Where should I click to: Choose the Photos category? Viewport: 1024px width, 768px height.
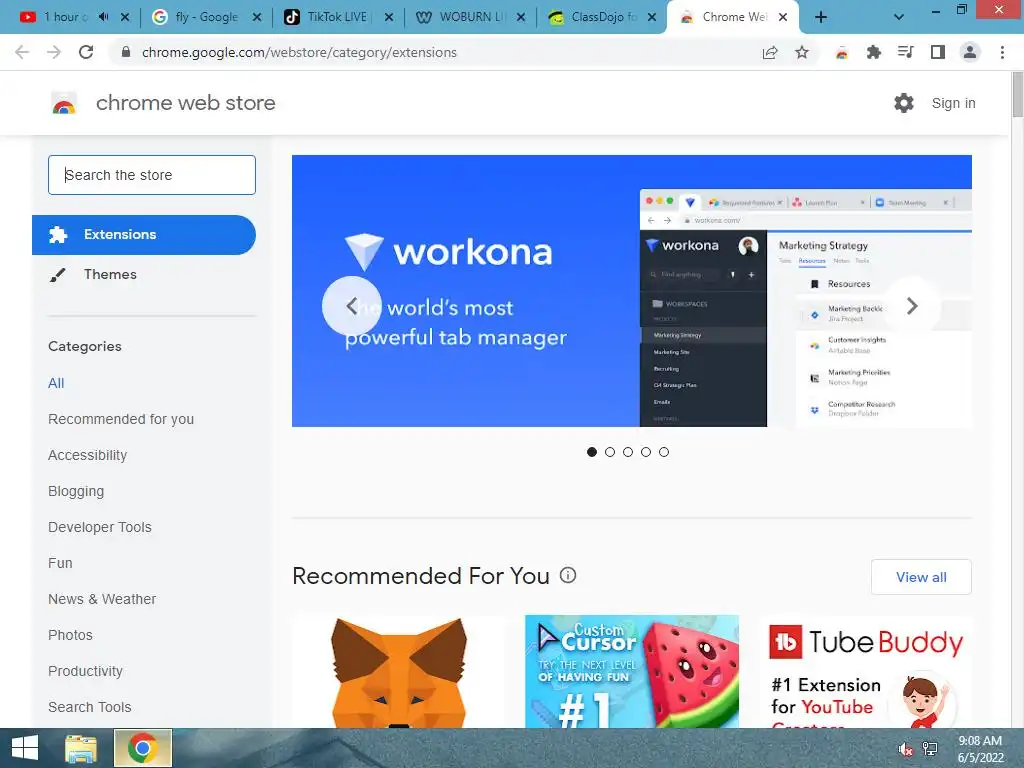click(x=71, y=635)
